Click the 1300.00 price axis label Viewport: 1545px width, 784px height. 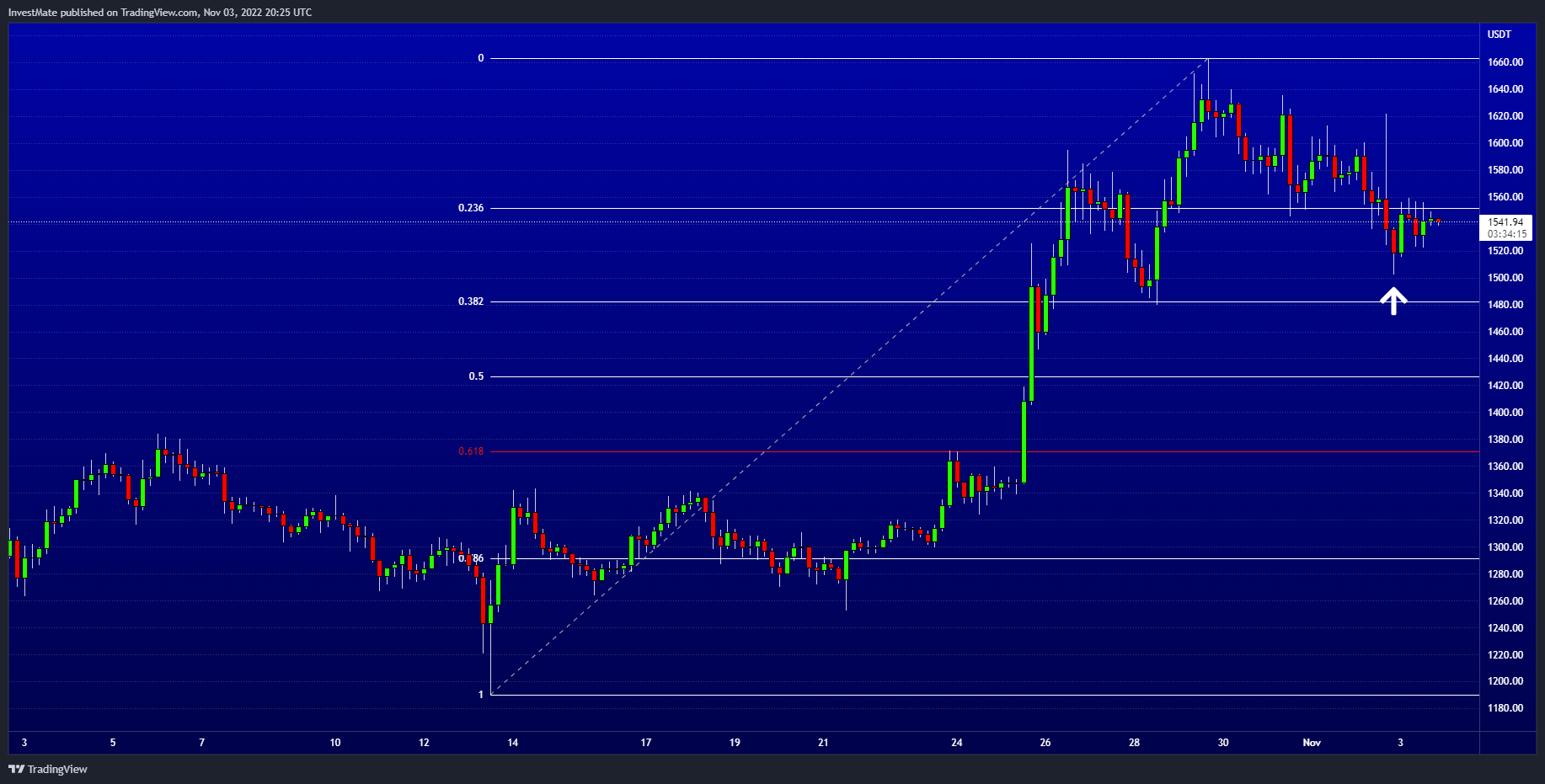[1505, 547]
